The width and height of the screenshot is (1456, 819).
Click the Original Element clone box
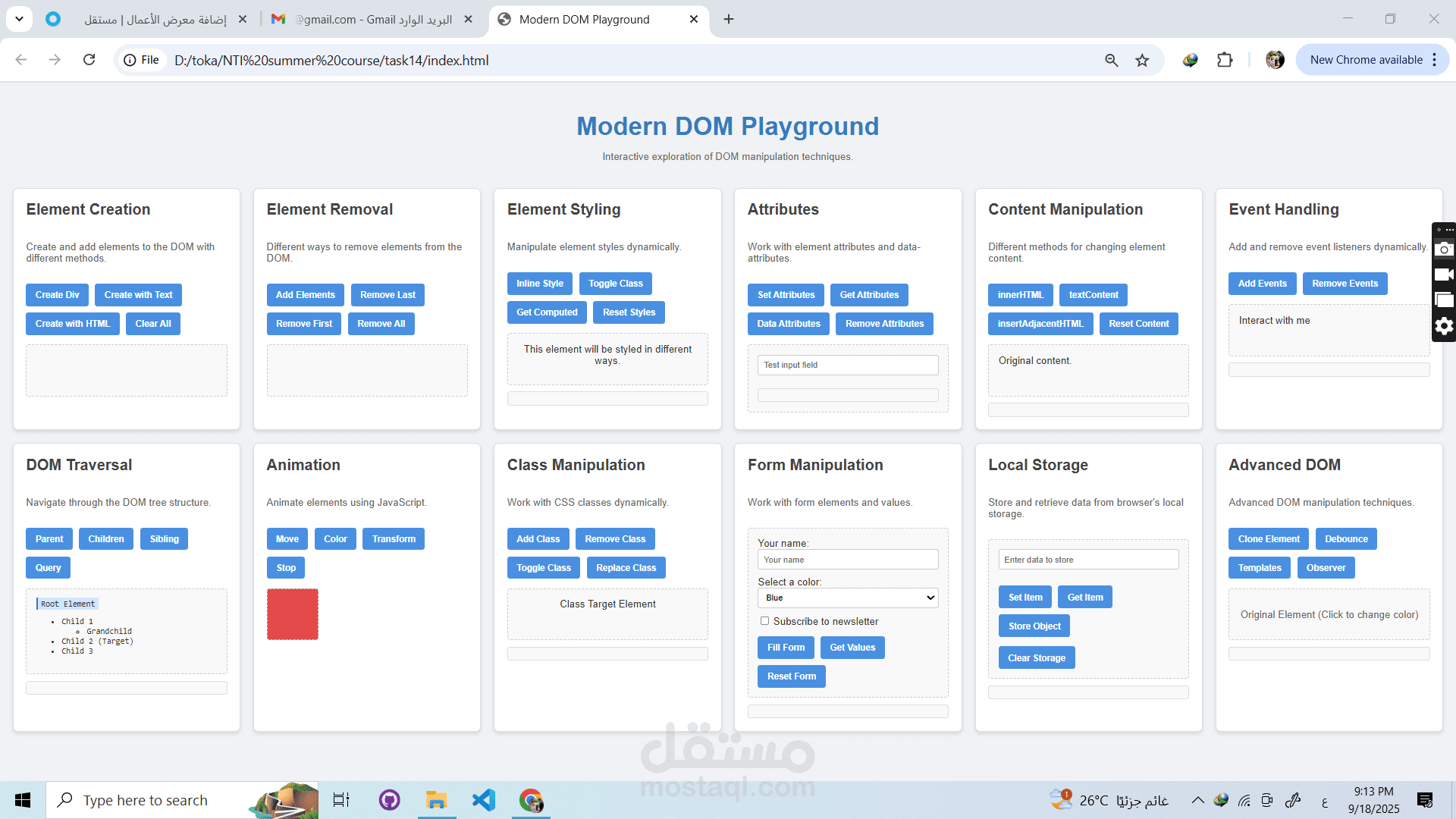1329,614
